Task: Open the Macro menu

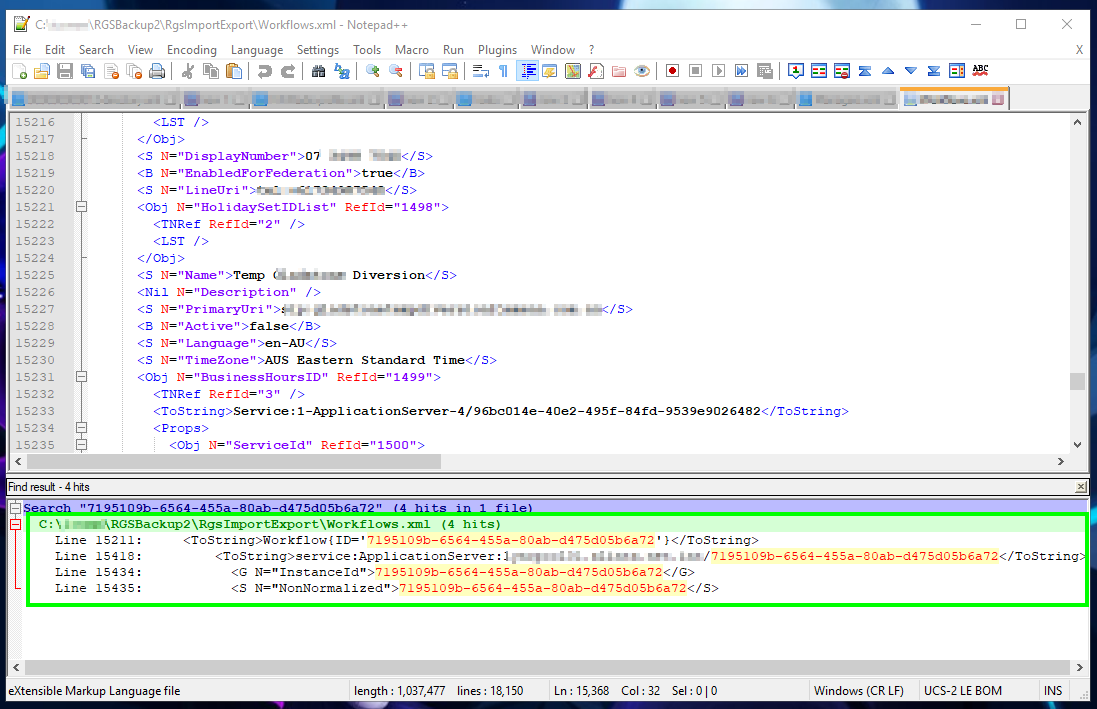Action: click(x=411, y=50)
